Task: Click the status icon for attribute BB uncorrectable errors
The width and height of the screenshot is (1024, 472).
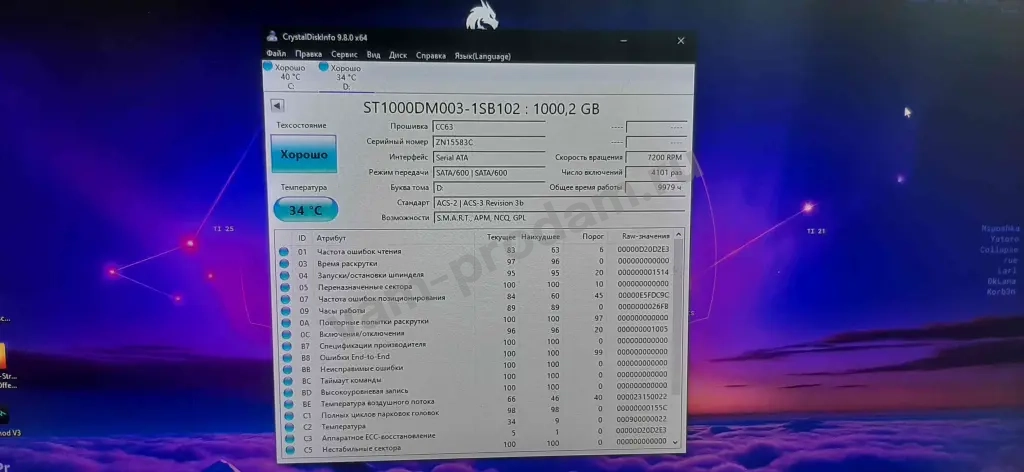Action: point(285,369)
